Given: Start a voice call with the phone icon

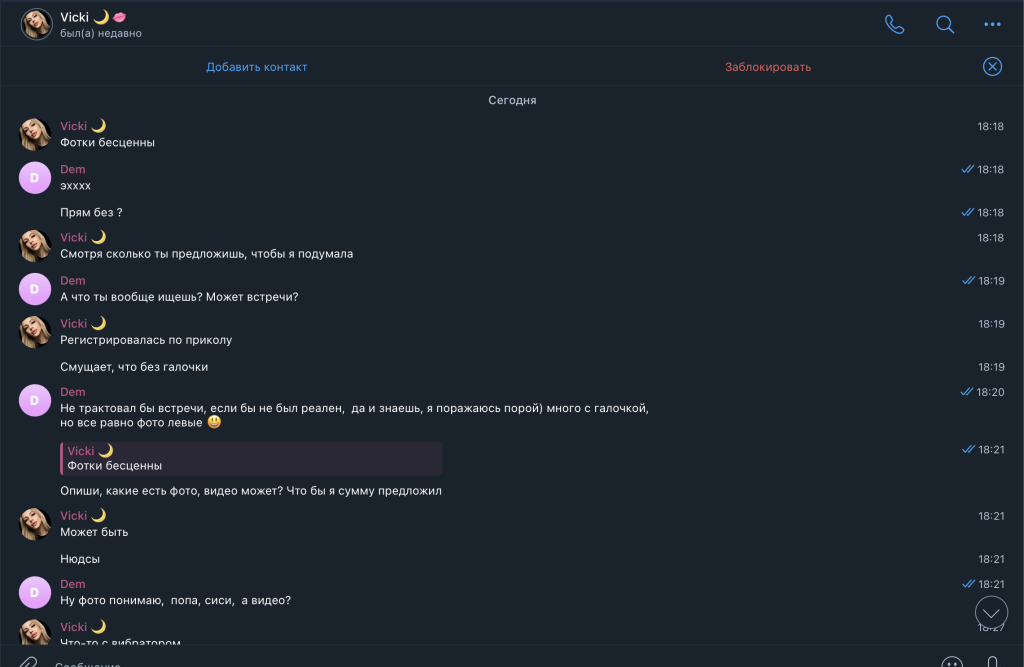Looking at the screenshot, I should point(894,25).
